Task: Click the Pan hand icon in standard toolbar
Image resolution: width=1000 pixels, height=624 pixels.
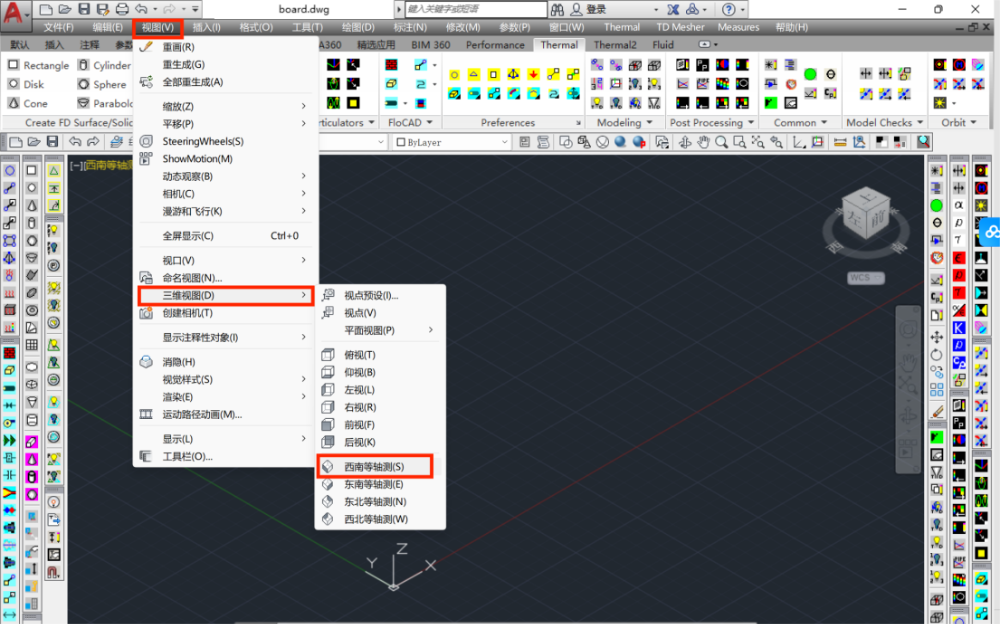Action: pyautogui.click(x=703, y=142)
